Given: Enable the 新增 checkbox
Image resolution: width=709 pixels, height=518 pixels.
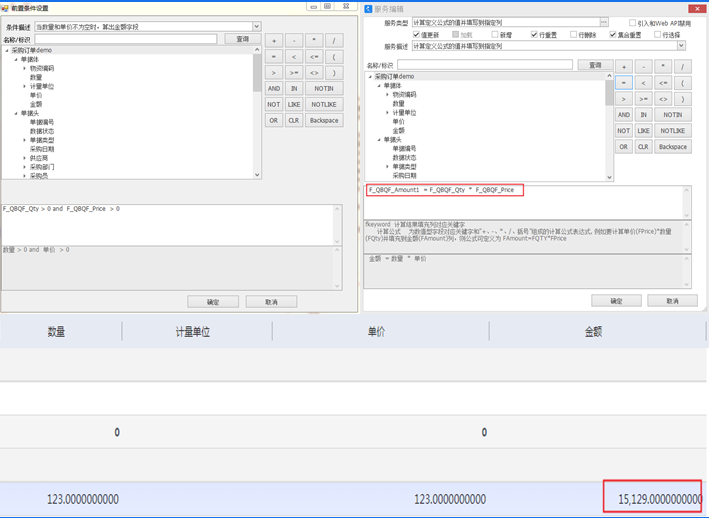Looking at the screenshot, I should [495, 35].
